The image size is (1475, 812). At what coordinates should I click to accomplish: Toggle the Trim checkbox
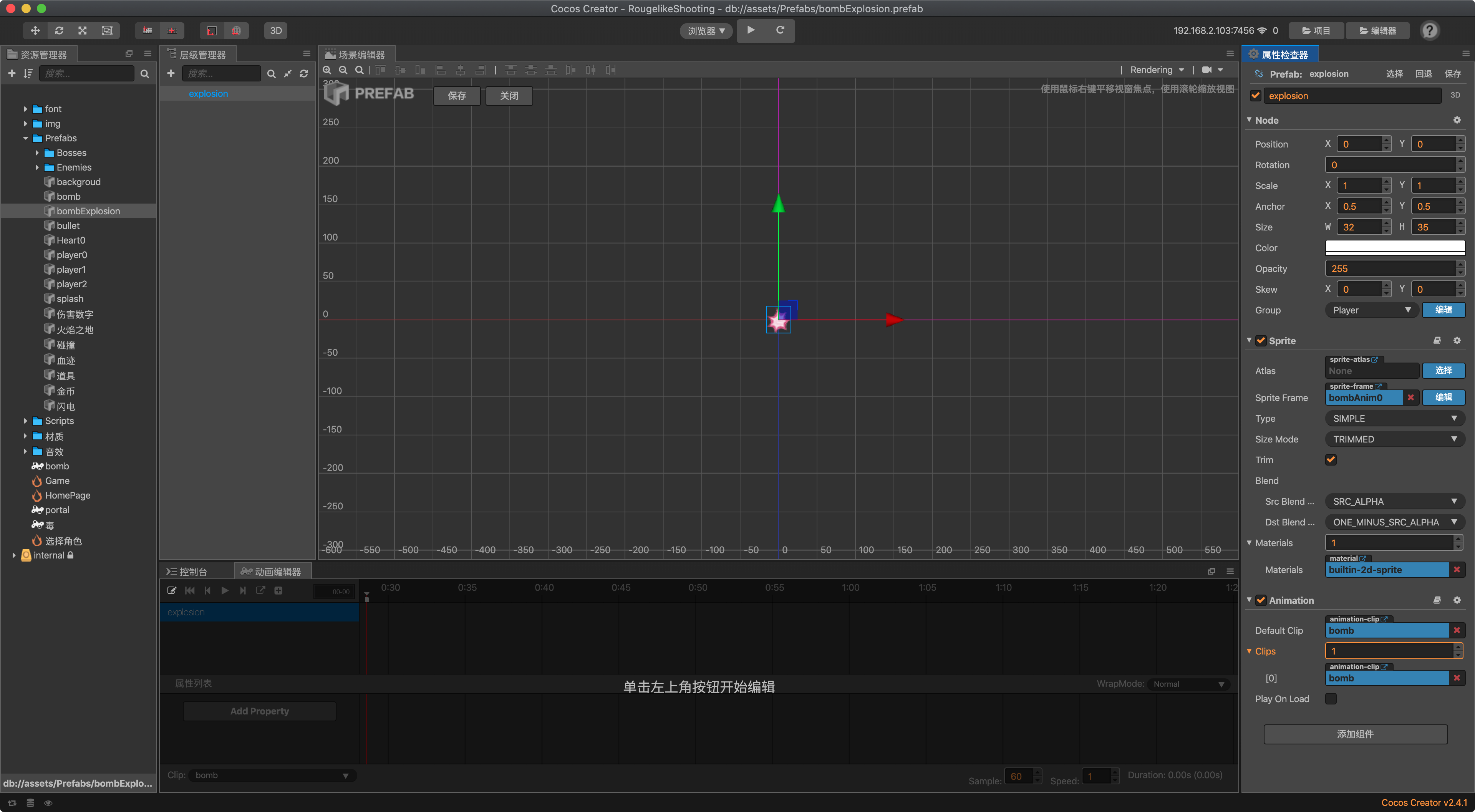1331,459
